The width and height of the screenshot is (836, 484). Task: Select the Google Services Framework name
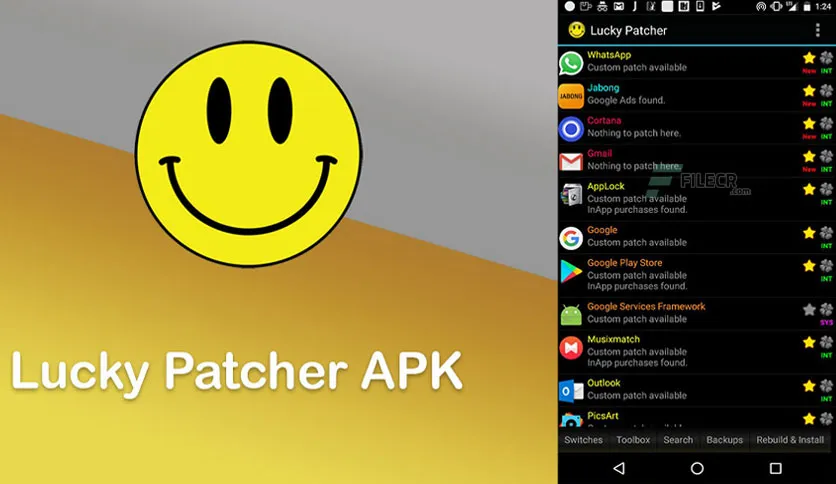point(646,306)
